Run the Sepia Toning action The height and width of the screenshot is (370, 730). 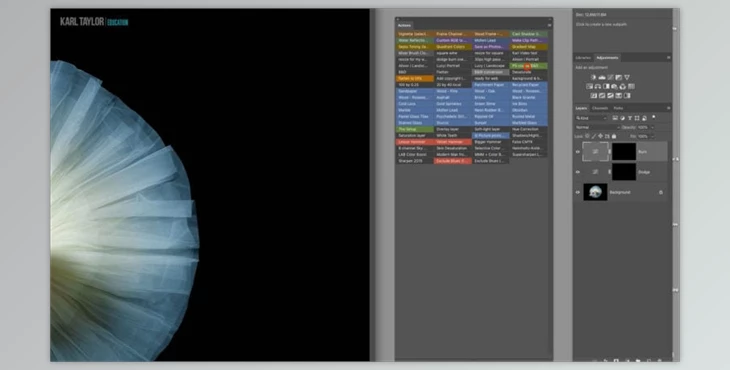click(x=415, y=47)
